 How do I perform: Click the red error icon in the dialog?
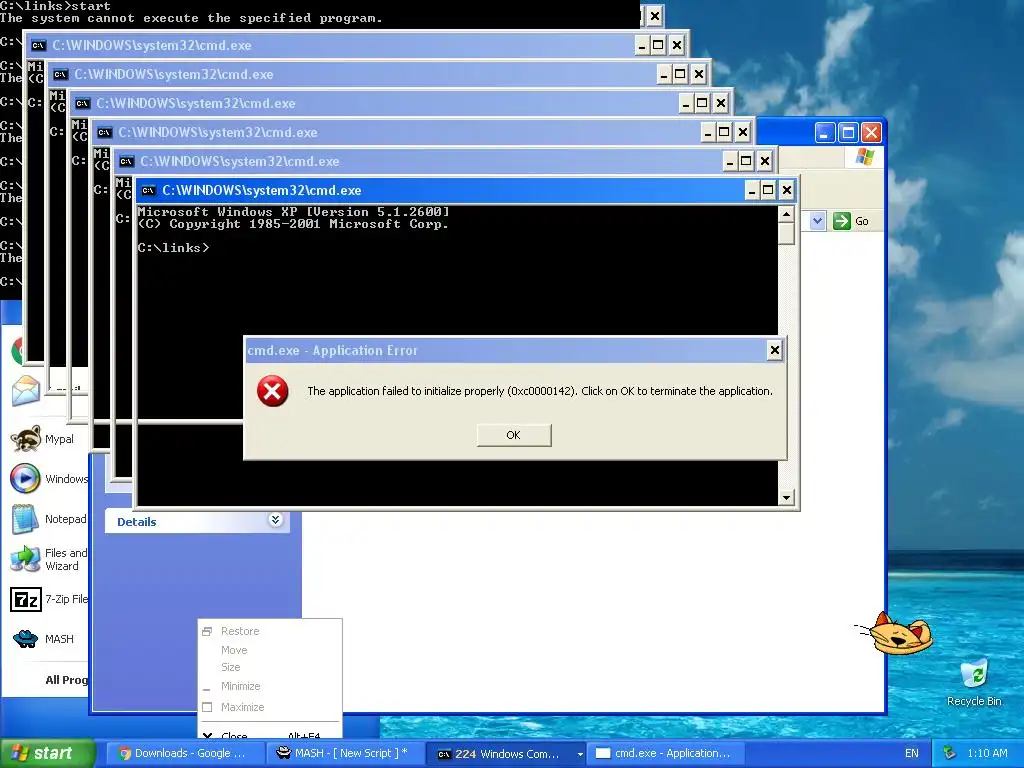coord(272,391)
